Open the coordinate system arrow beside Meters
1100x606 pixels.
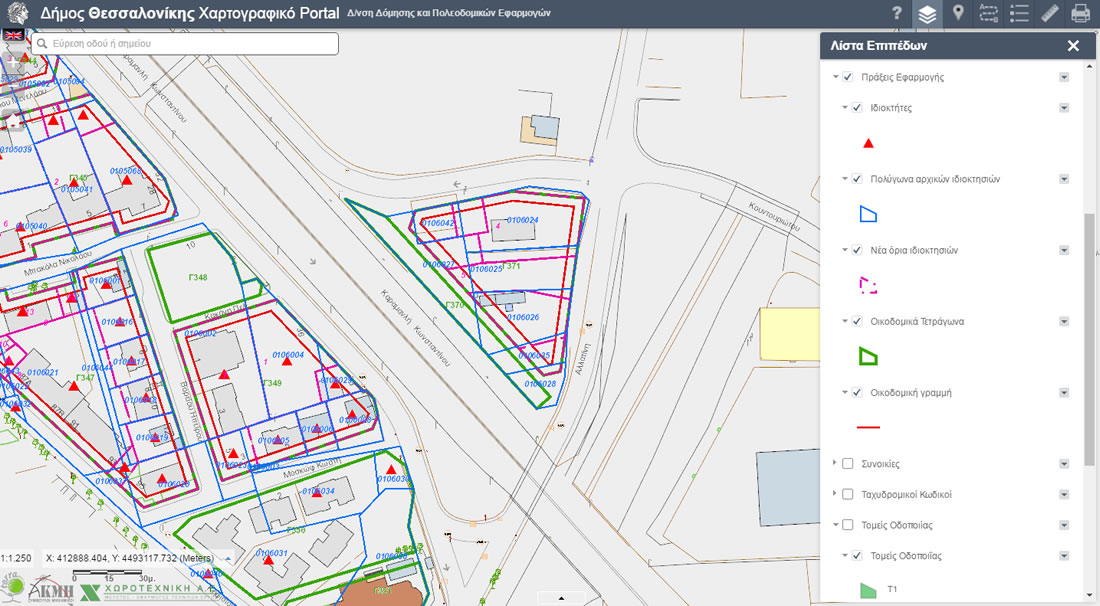[227, 558]
